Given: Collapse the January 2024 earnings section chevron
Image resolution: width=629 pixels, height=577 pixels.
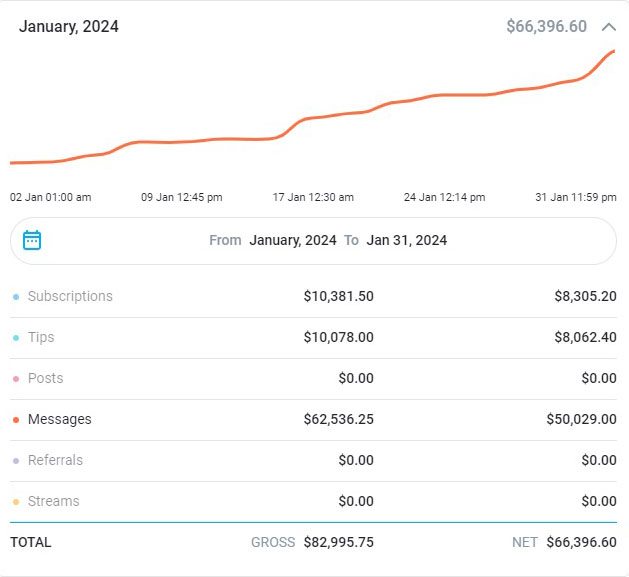Looking at the screenshot, I should [x=609, y=27].
